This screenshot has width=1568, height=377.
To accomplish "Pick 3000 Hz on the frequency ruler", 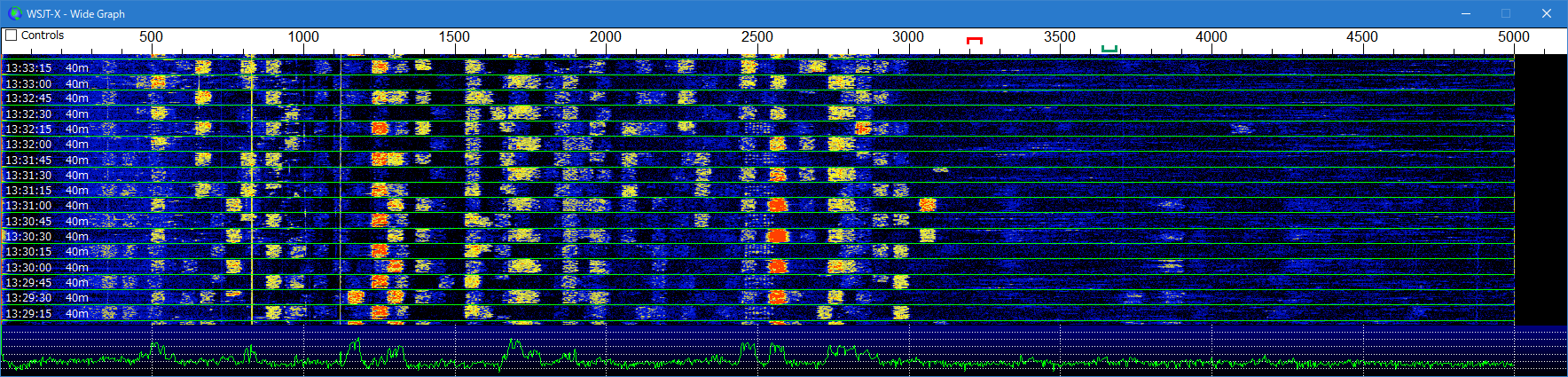I will pos(908,37).
